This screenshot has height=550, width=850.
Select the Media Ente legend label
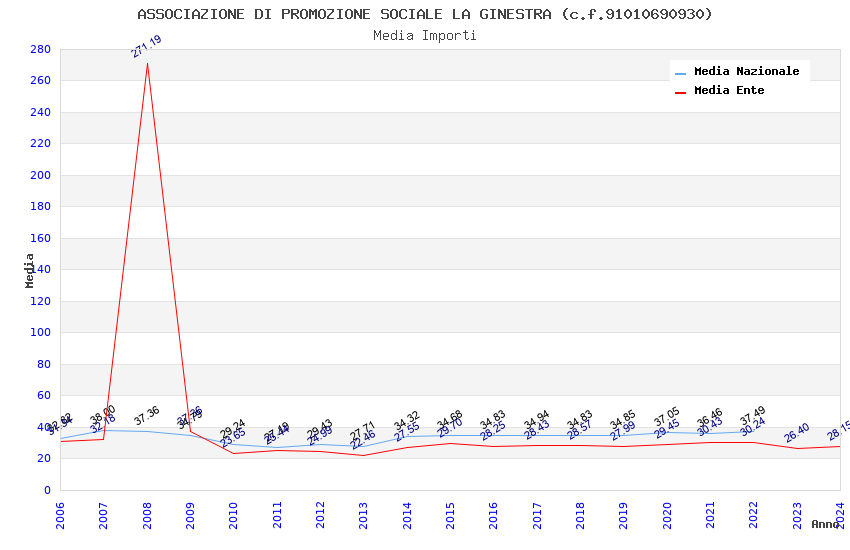click(729, 90)
